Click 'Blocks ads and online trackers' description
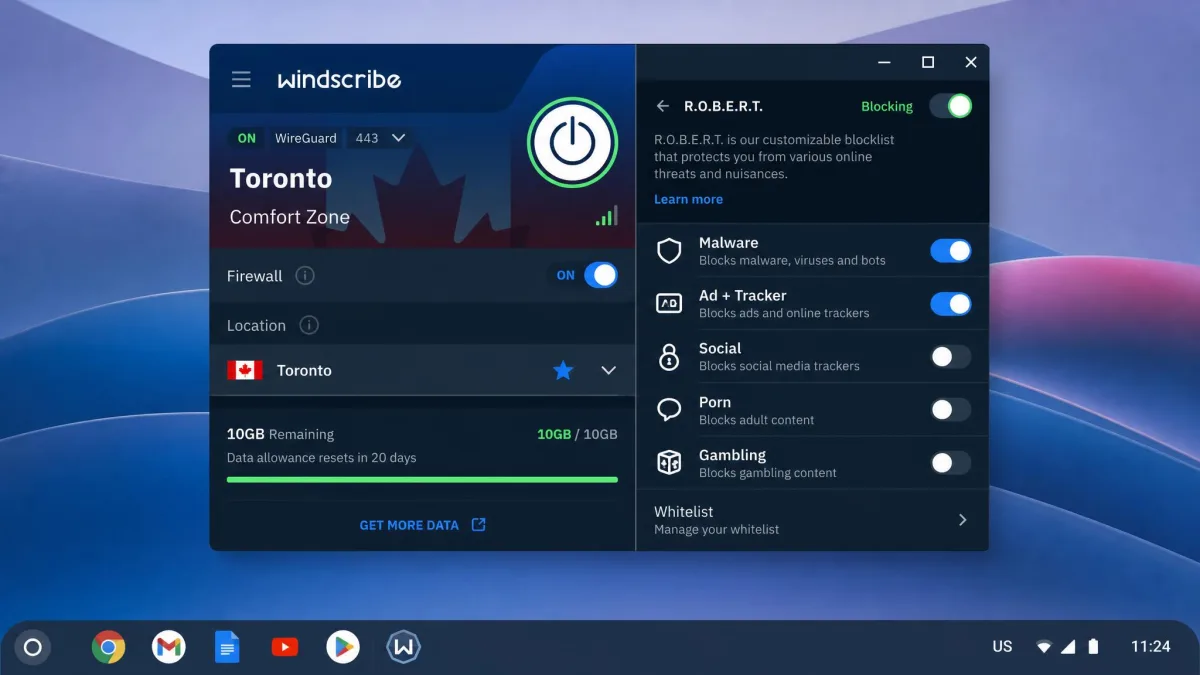1200x675 pixels. pos(784,313)
